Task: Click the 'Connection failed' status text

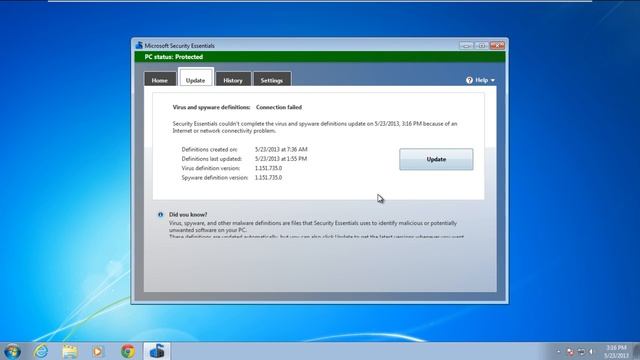Action: click(279, 107)
